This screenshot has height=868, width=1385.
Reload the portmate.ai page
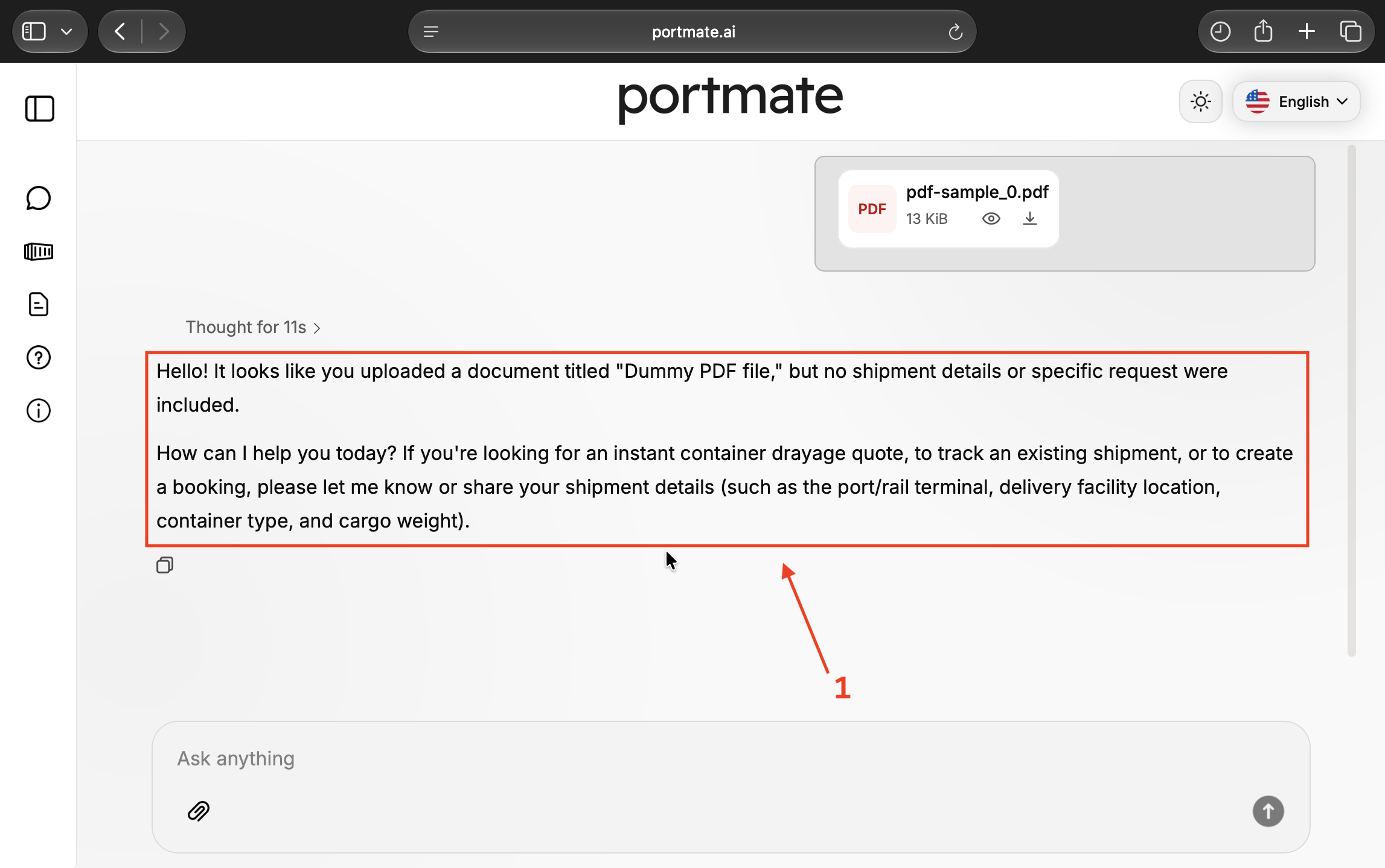955,31
